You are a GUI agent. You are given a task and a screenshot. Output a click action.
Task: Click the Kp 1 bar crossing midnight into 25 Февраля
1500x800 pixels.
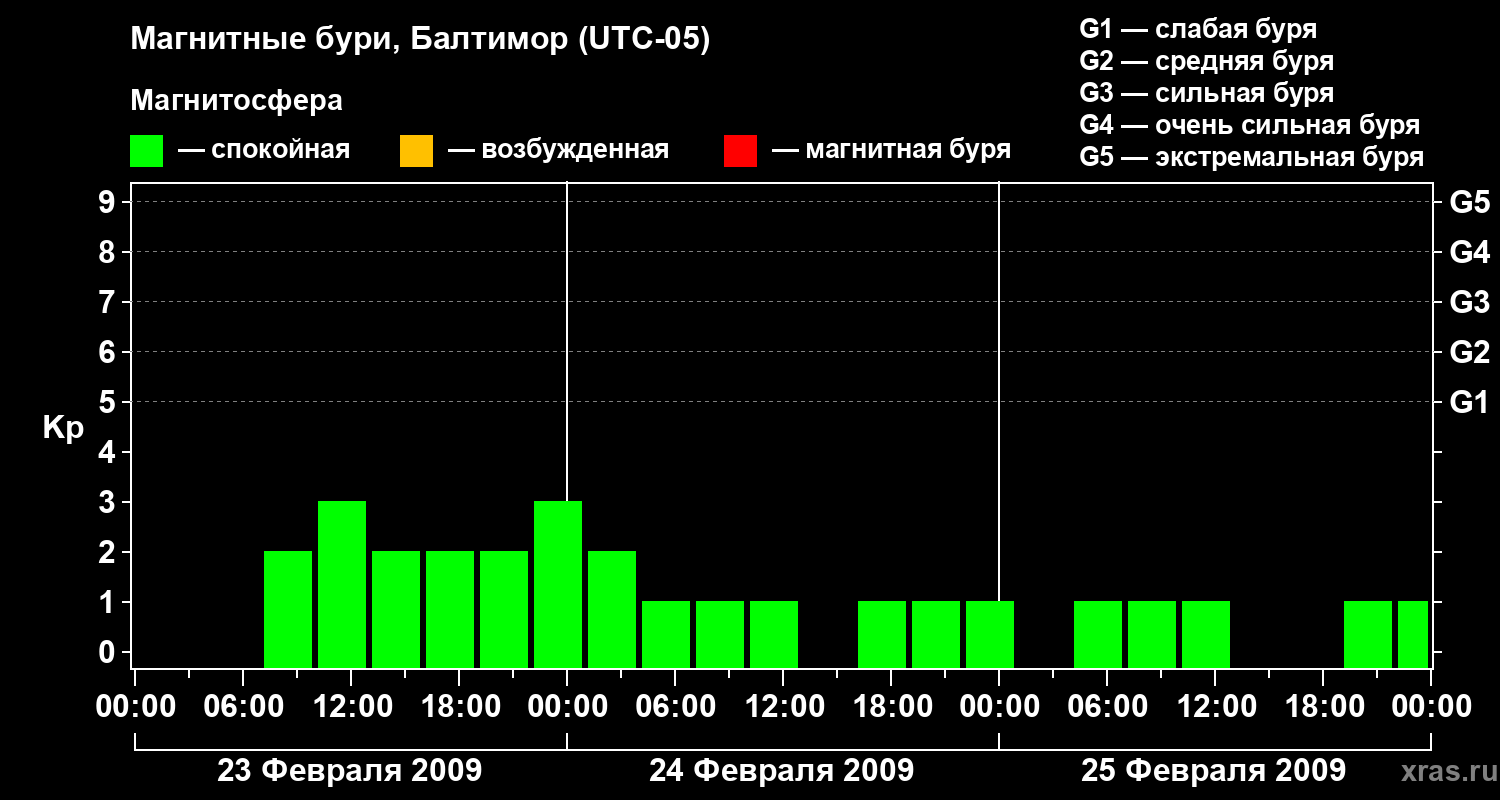coord(990,634)
